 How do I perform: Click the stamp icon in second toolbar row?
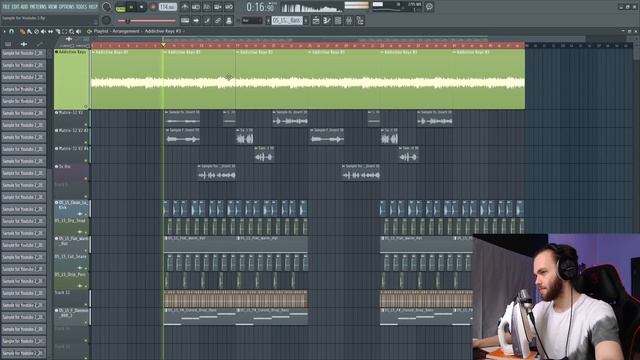tap(229, 20)
